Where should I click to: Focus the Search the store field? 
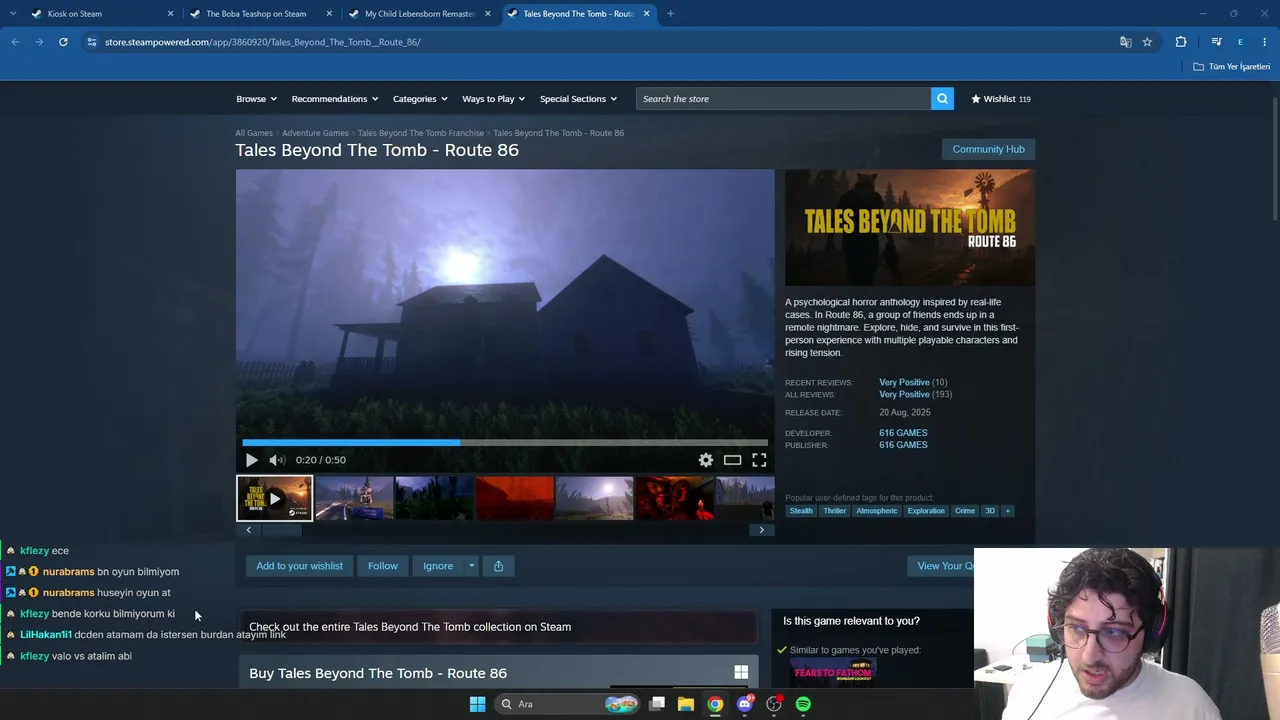click(783, 99)
